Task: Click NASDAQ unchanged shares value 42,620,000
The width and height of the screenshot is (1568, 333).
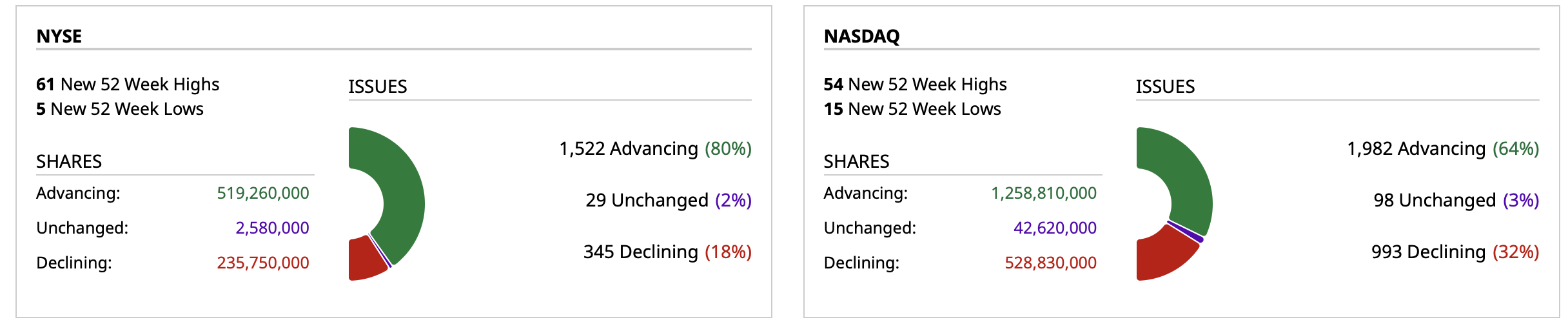Action: pos(1055,228)
